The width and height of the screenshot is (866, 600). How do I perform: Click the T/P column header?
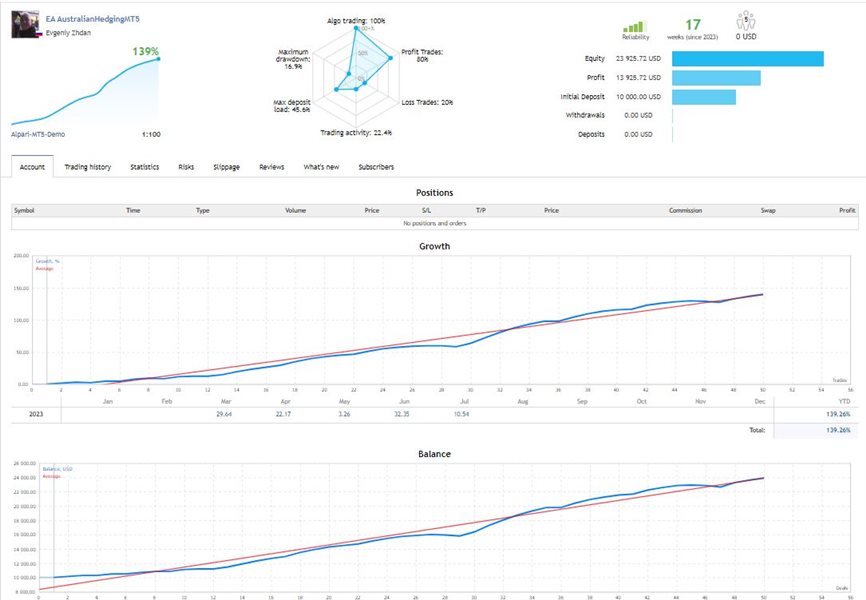point(480,210)
